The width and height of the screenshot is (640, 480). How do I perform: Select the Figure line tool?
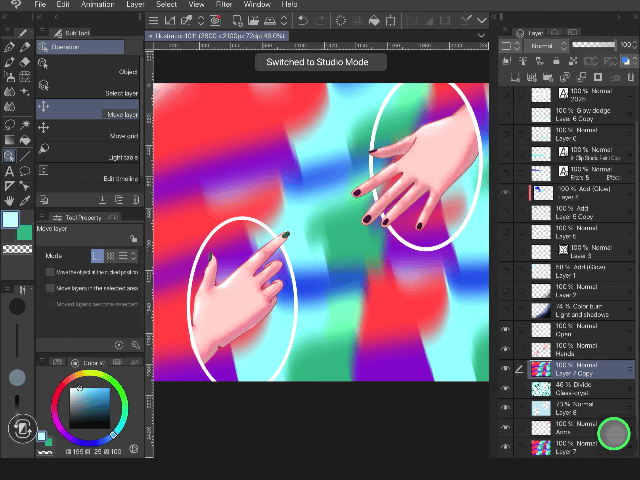[25, 156]
